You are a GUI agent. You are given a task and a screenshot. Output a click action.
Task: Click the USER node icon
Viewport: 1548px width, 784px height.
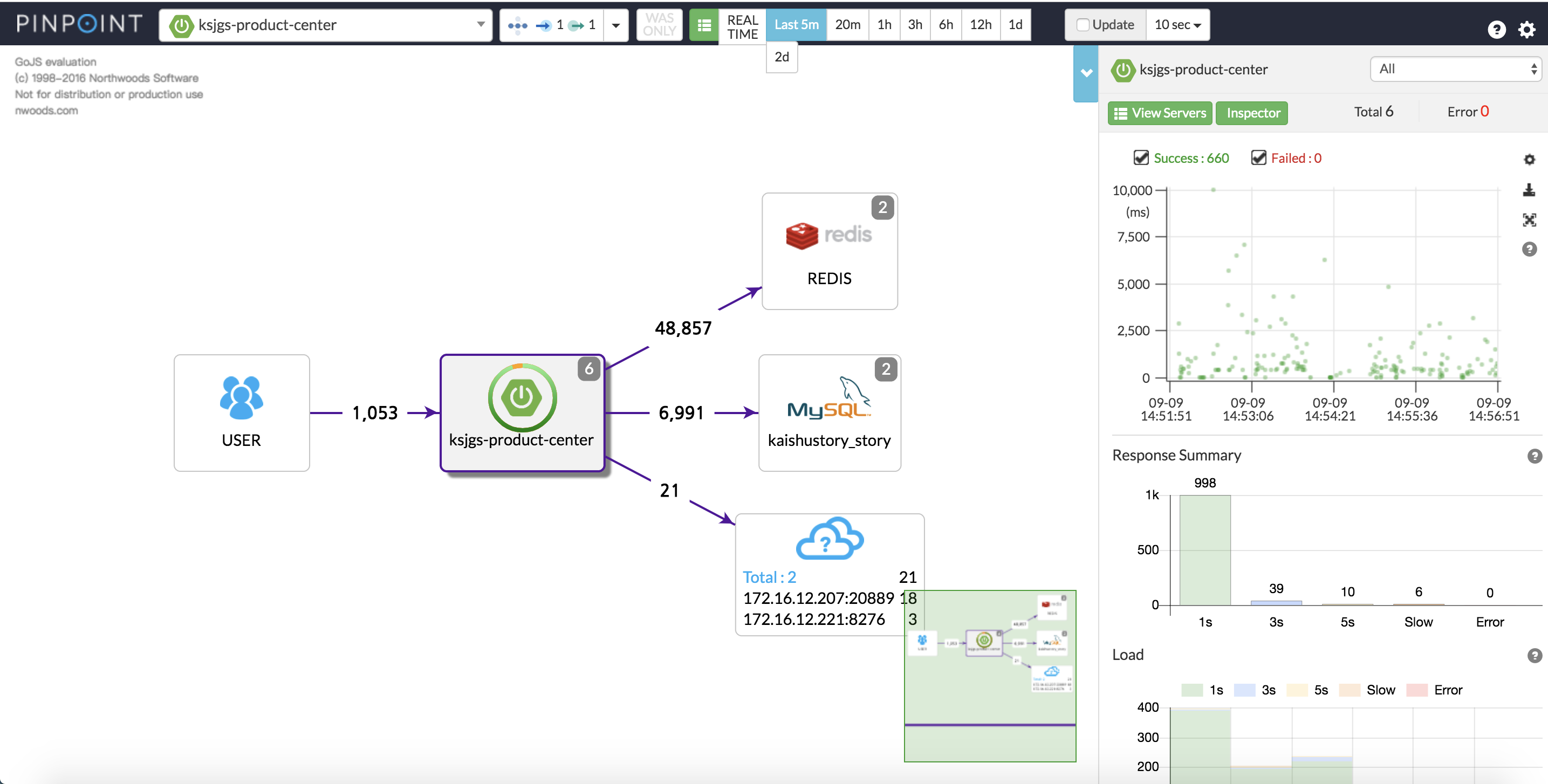pos(241,397)
